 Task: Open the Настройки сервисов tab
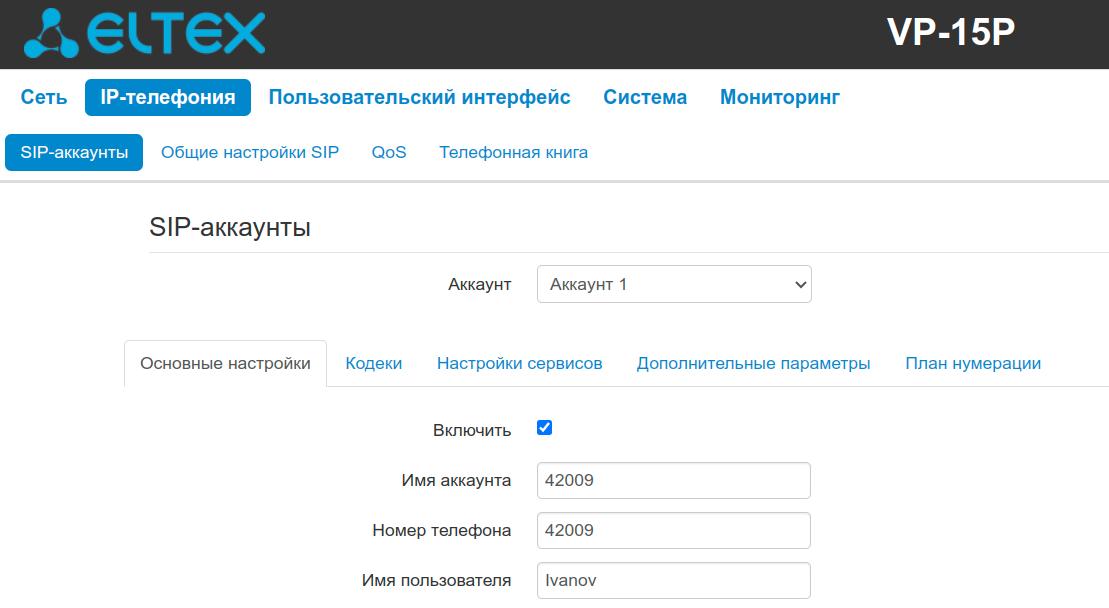tap(519, 363)
